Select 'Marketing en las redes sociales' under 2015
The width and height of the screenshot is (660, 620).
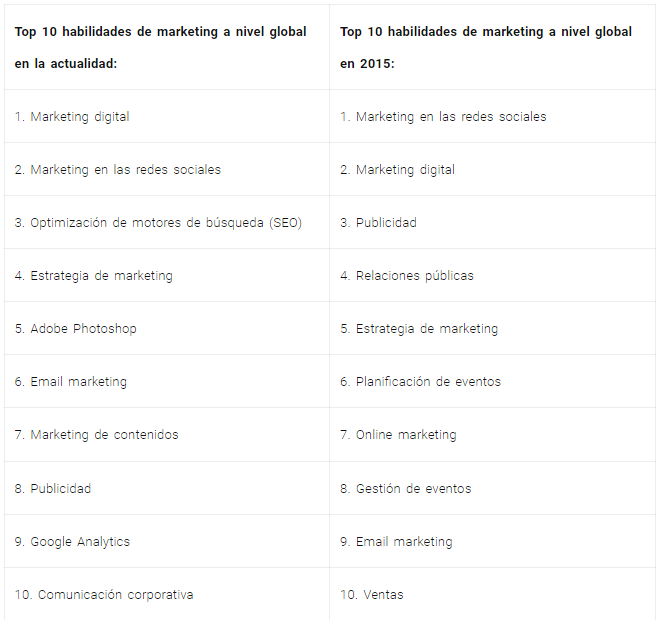492,116
